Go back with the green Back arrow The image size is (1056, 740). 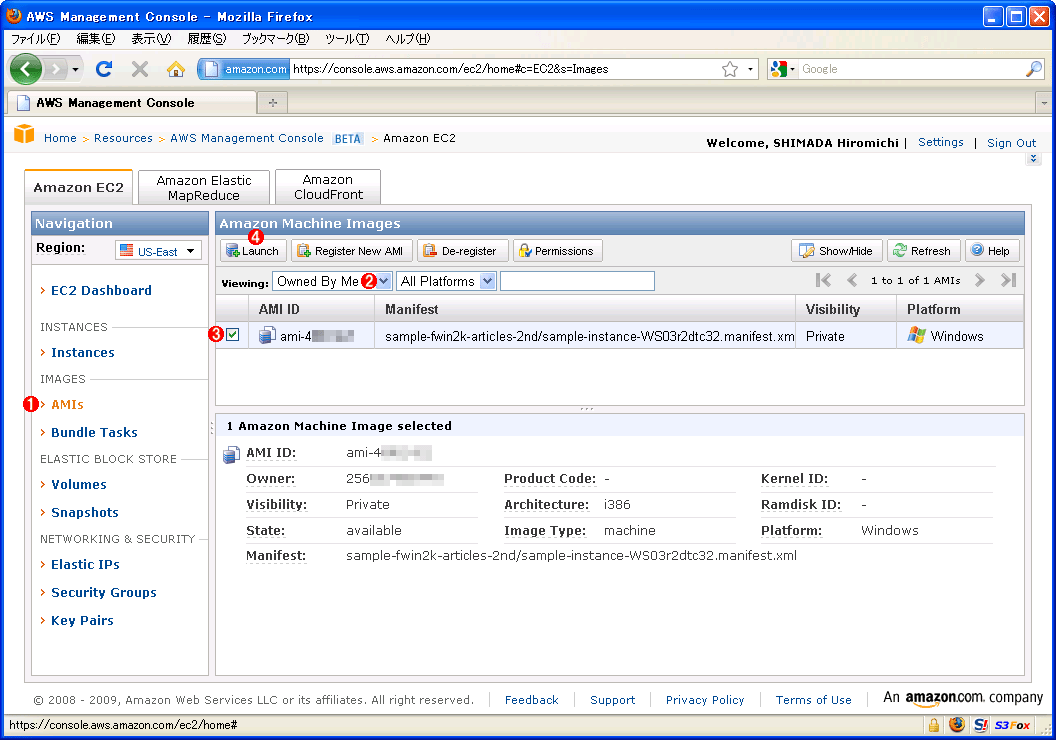[x=26, y=69]
